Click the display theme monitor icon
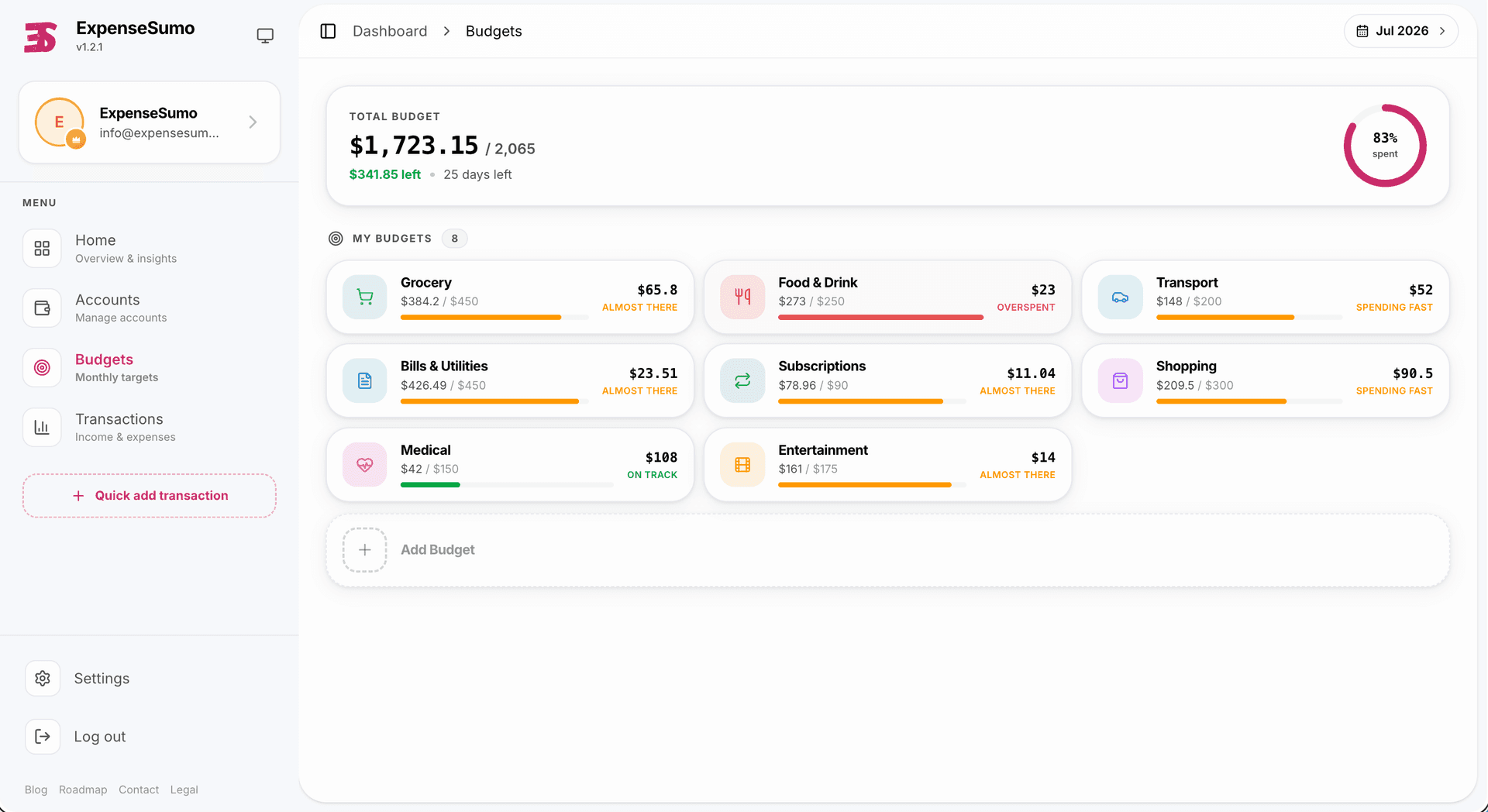 (265, 36)
